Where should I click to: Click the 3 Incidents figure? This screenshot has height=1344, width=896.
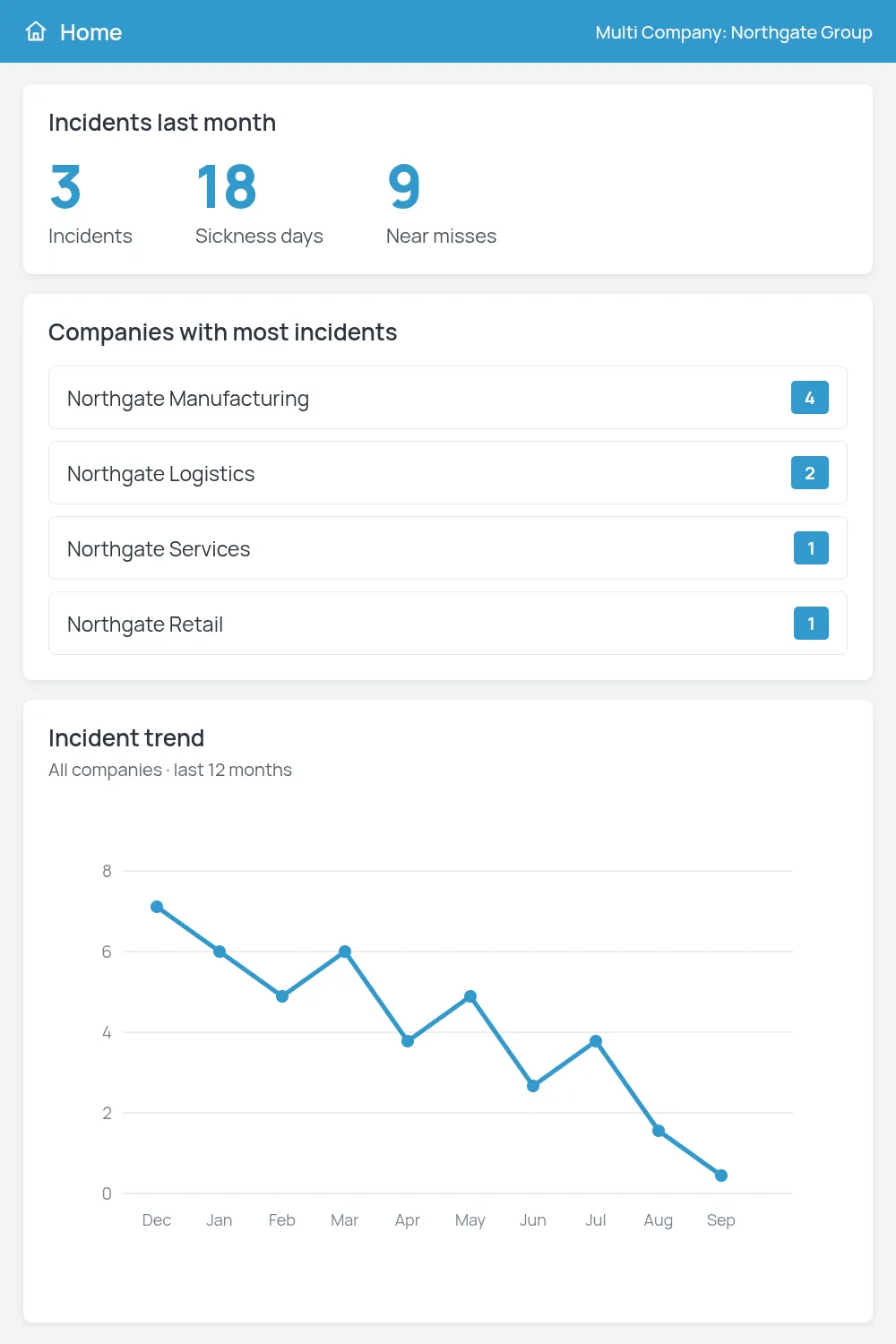65,186
